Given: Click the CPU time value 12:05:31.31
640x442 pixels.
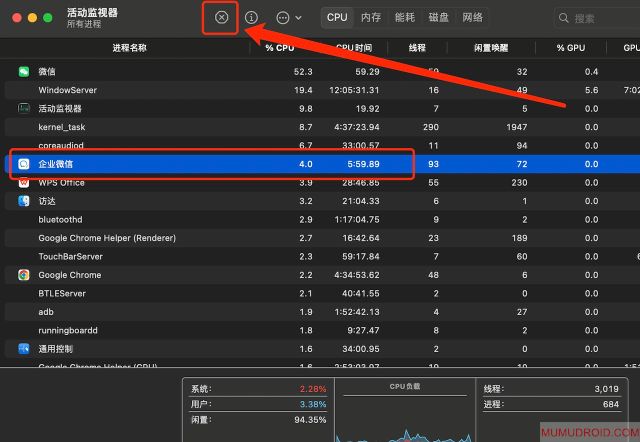Looking at the screenshot, I should [x=354, y=90].
